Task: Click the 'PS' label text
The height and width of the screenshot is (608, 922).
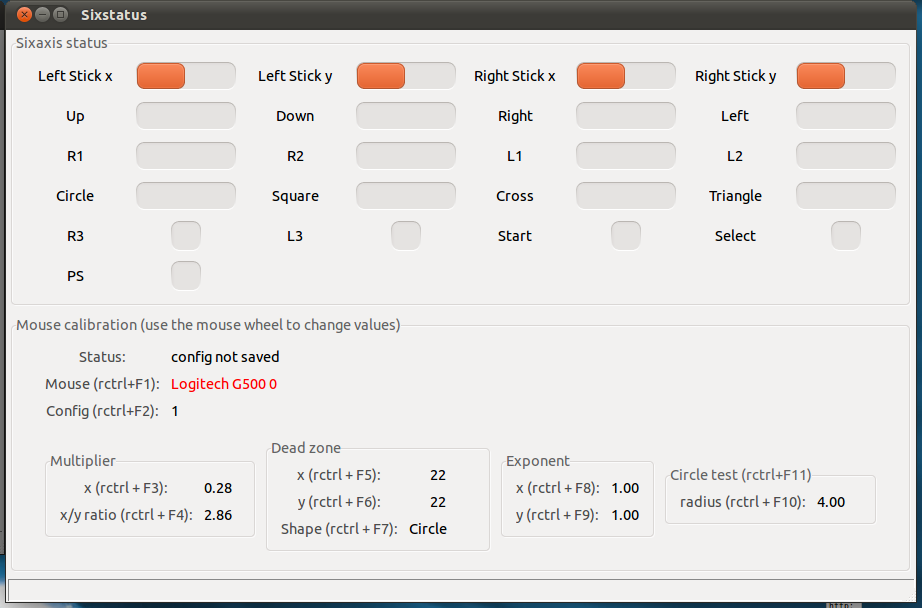Action: coord(75,276)
